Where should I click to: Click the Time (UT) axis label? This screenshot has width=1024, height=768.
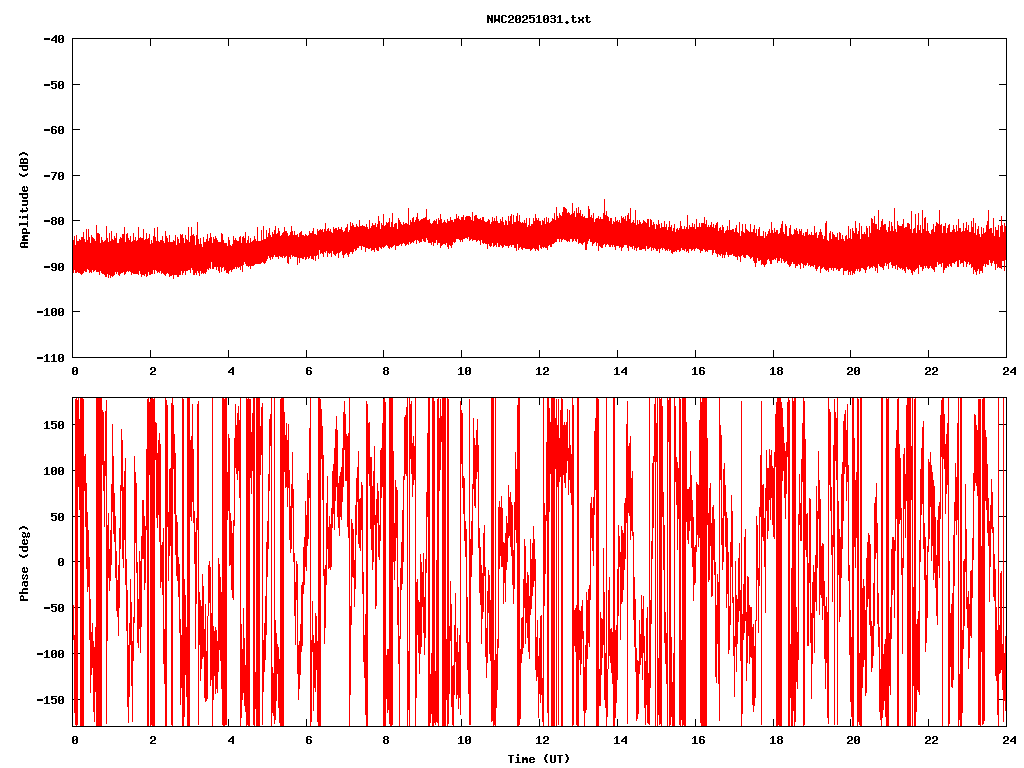pyautogui.click(x=538, y=759)
